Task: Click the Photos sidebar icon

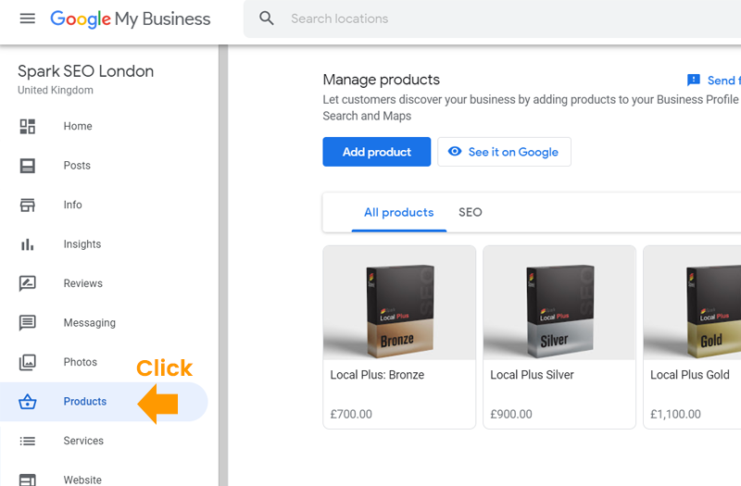Action: [x=27, y=362]
